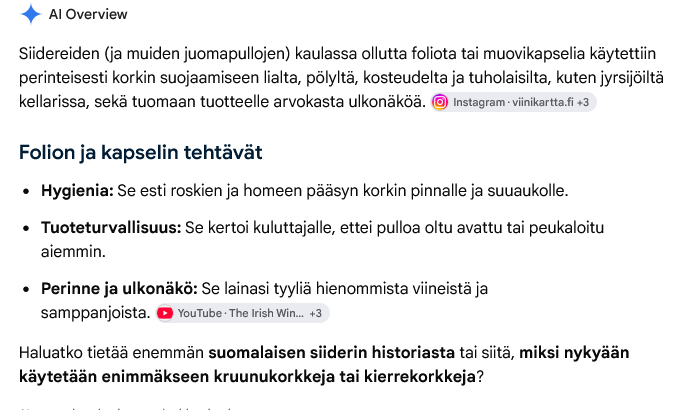
Task: Click the word samppanjoista in last bullet
Action: click(x=95, y=313)
